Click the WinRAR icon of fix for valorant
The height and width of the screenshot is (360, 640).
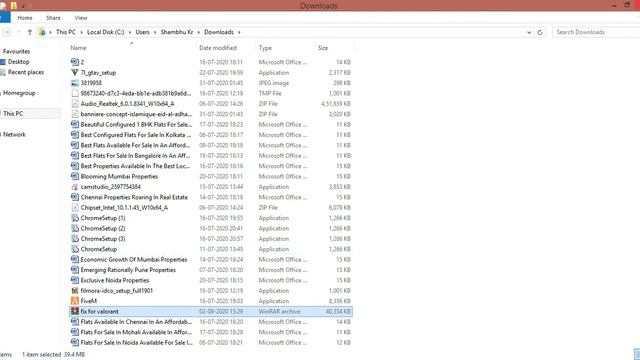75,311
